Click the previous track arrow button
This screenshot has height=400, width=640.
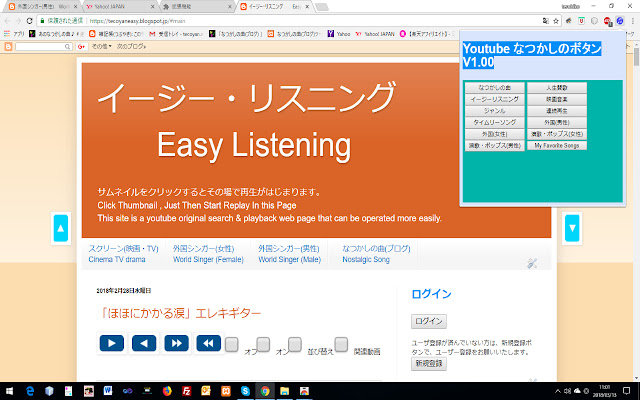pos(144,343)
